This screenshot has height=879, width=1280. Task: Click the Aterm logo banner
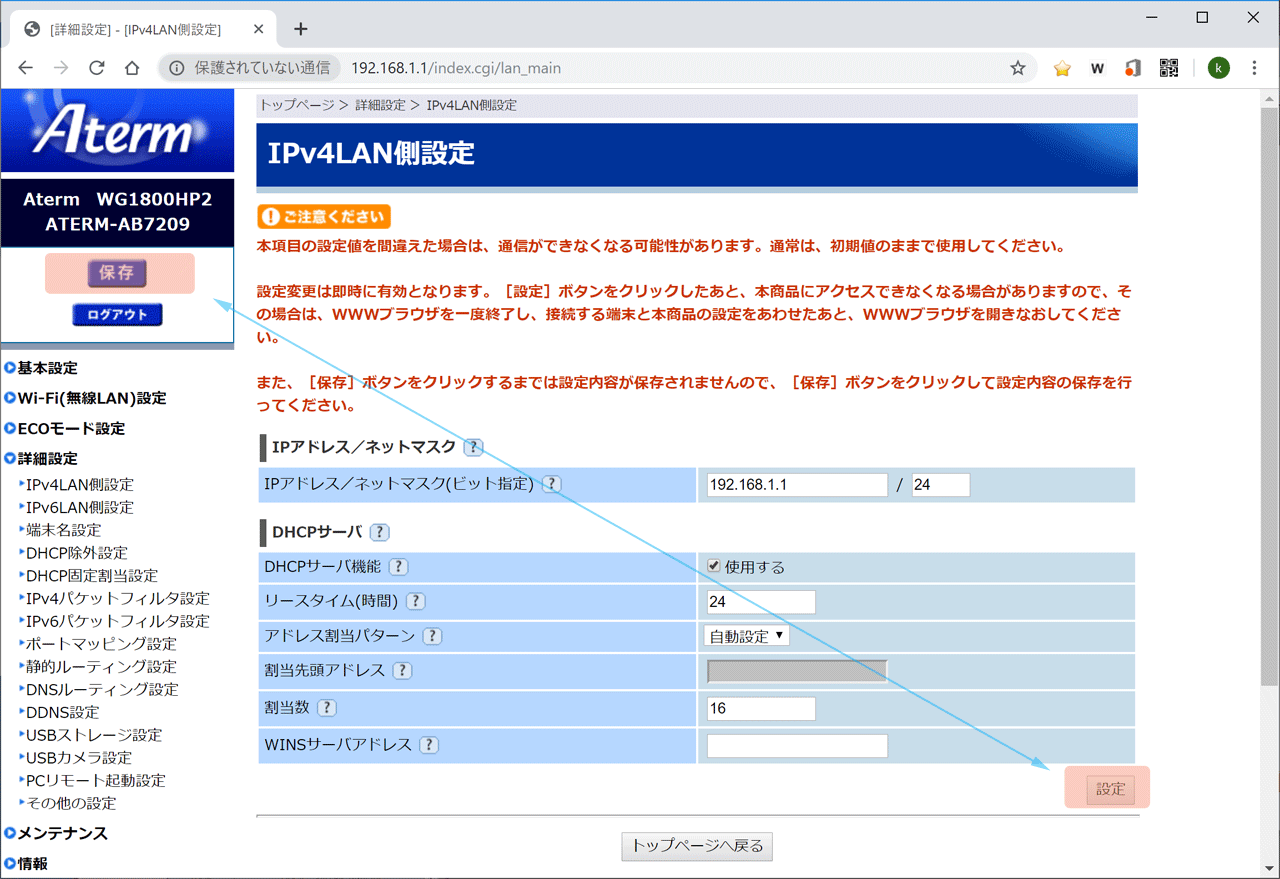click(x=117, y=130)
